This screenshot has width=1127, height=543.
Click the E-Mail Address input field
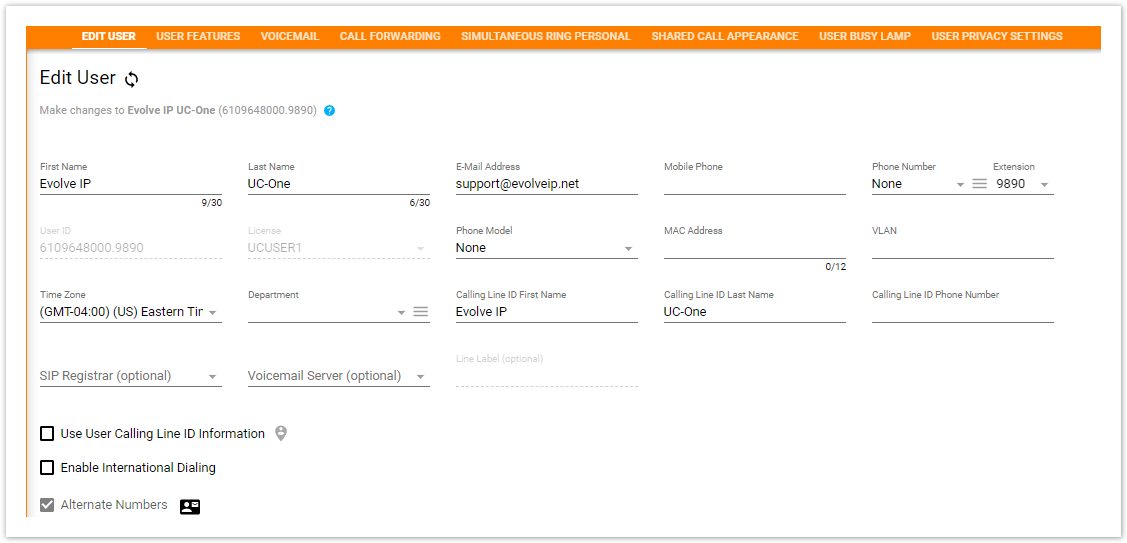pyautogui.click(x=546, y=184)
